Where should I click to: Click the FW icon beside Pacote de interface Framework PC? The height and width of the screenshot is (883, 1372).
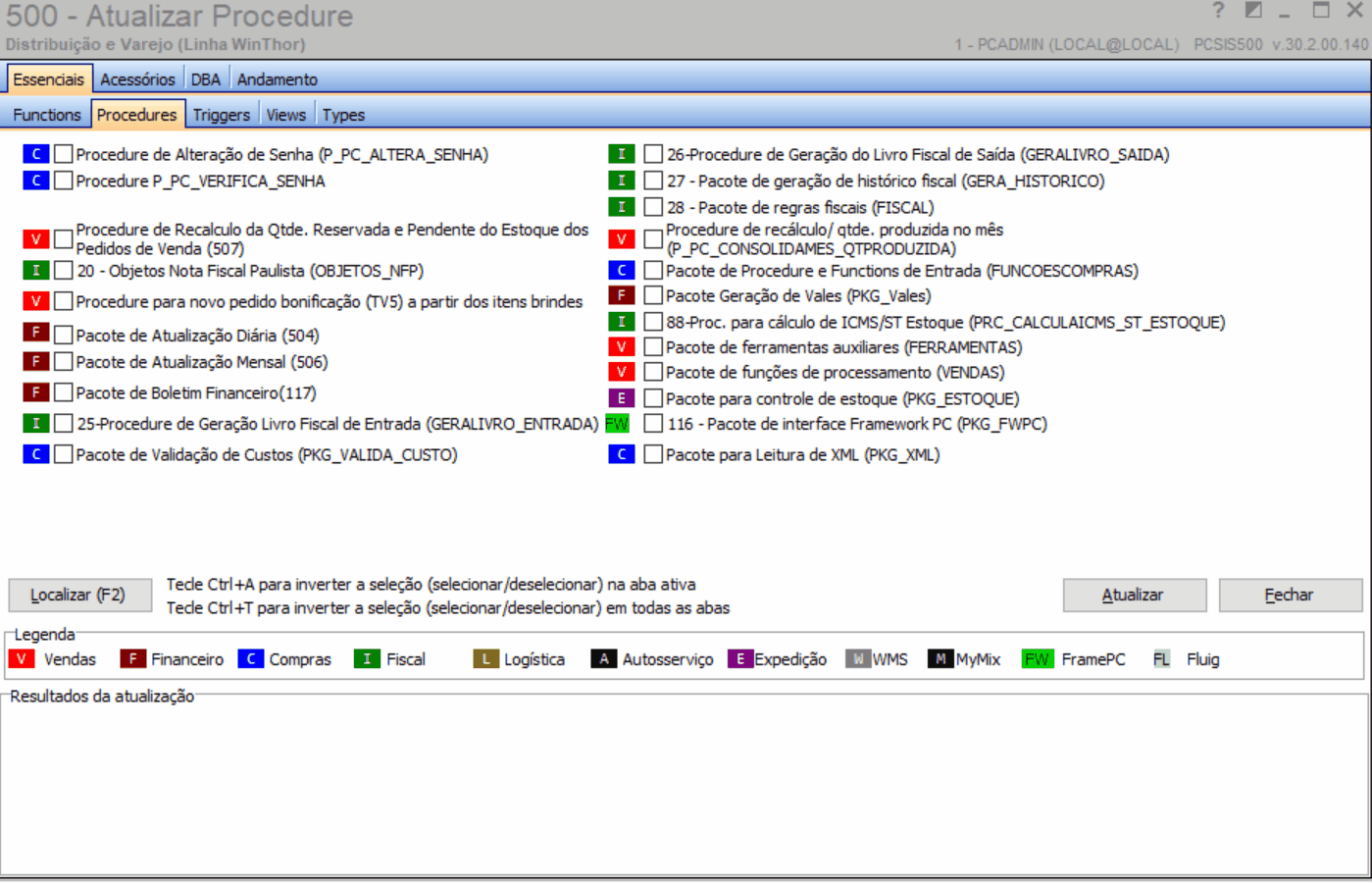click(617, 423)
